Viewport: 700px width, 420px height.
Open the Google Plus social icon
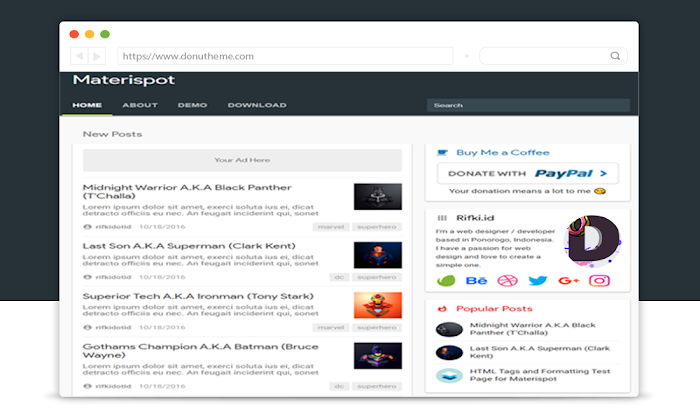tap(568, 281)
